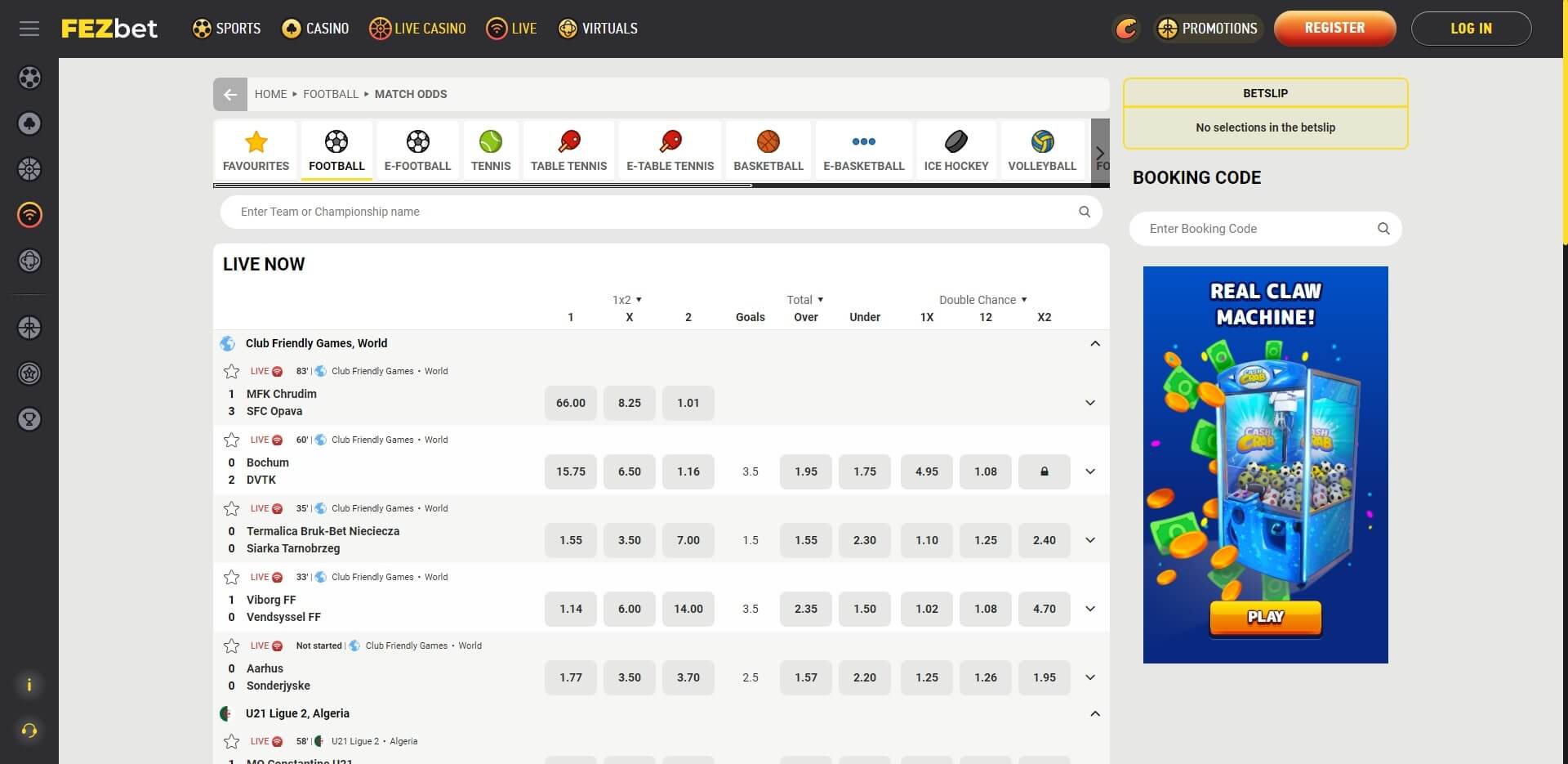Expand more markets for MFK Chrudim match
Screen dimensions: 1568x764
[x=1089, y=402]
